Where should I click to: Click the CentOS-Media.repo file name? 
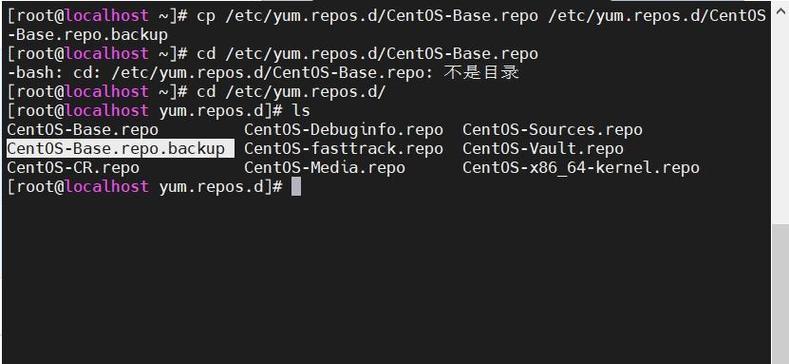click(325, 168)
